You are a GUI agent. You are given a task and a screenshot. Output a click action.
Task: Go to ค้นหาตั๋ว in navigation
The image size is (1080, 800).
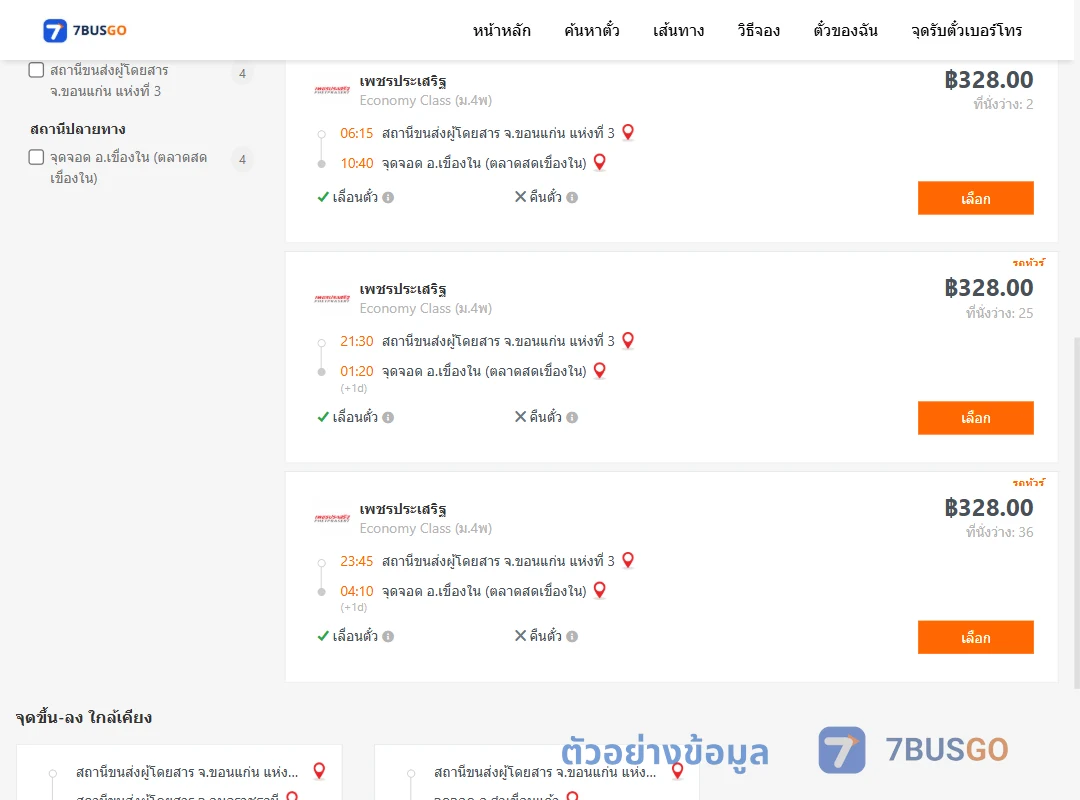coord(592,30)
